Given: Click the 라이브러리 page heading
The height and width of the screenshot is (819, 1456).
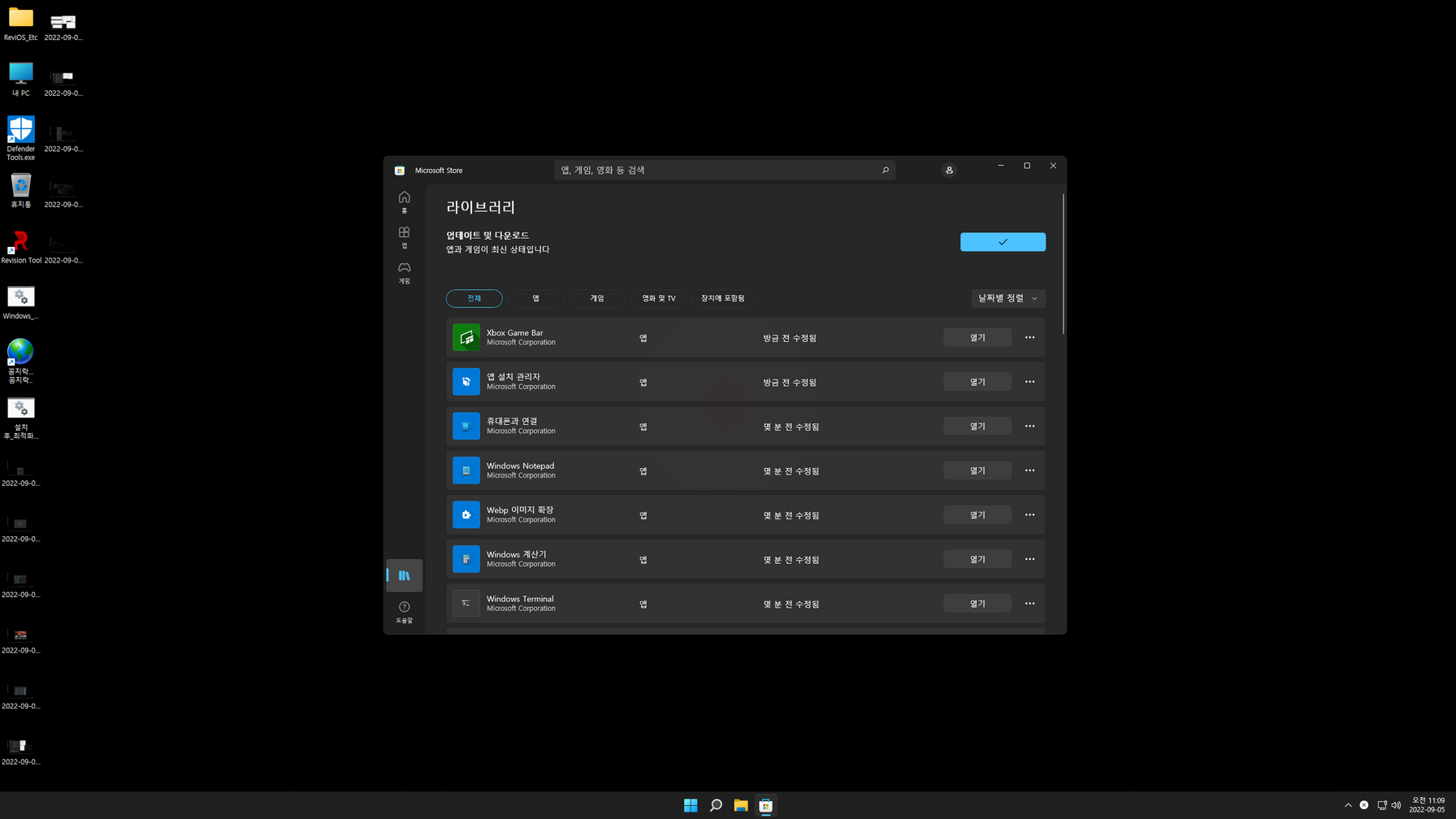Looking at the screenshot, I should (480, 207).
